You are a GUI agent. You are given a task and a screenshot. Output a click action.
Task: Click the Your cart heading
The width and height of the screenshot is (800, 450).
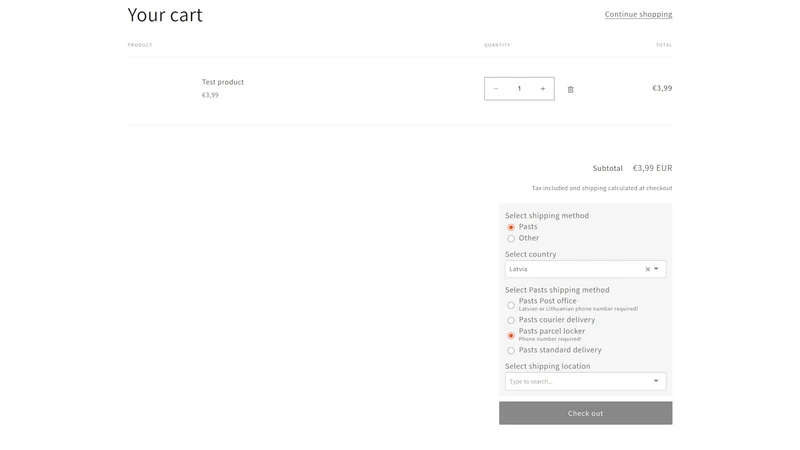tap(165, 15)
